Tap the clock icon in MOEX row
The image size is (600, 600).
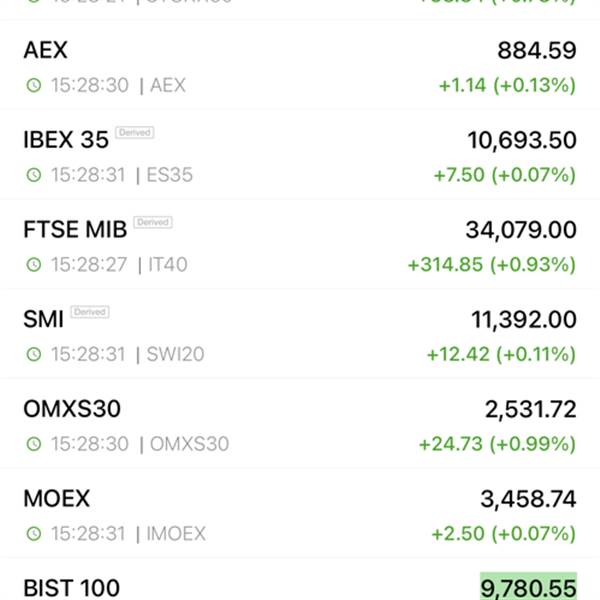tap(34, 533)
